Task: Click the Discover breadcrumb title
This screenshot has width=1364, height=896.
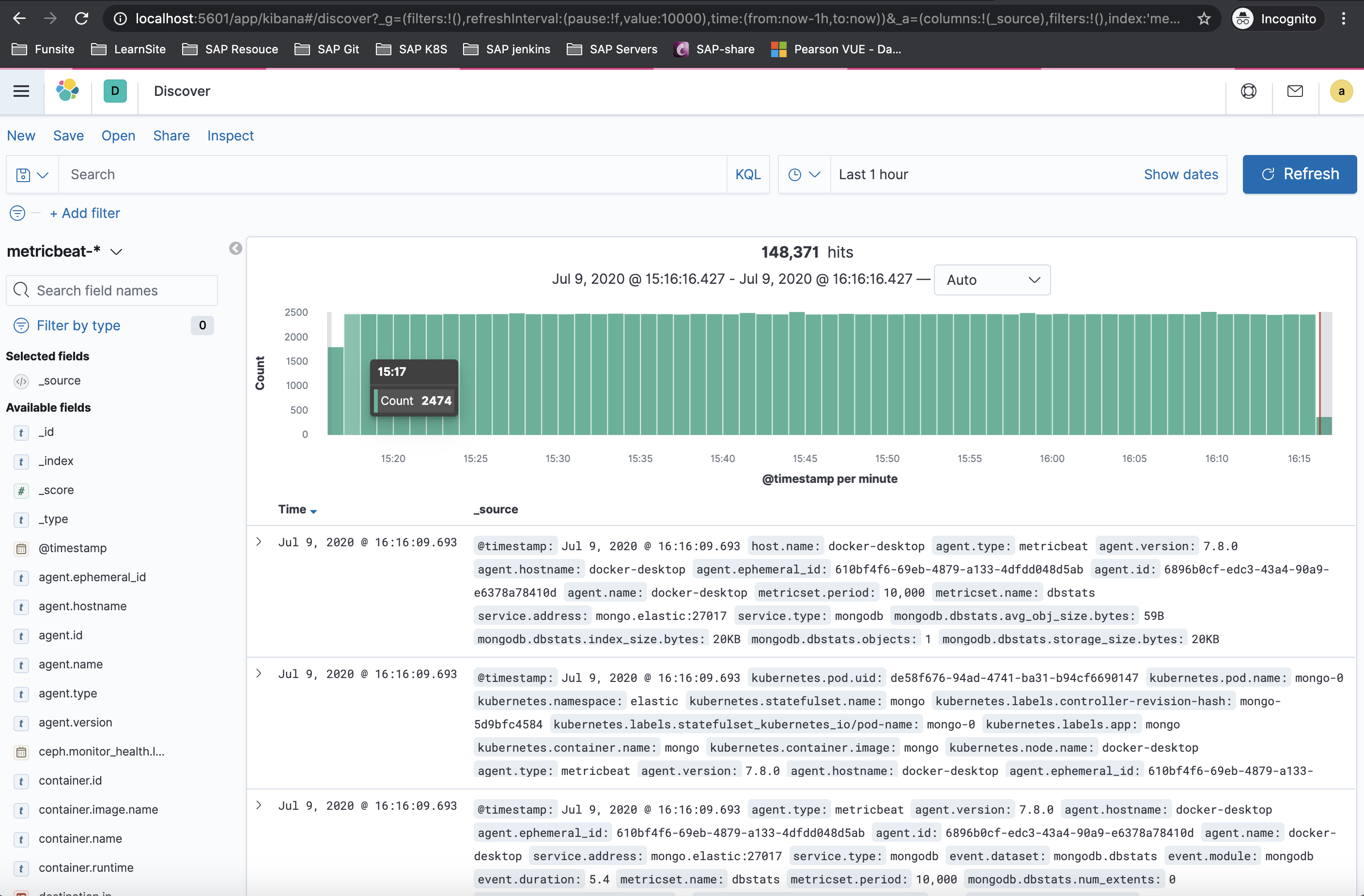Action: 182,91
